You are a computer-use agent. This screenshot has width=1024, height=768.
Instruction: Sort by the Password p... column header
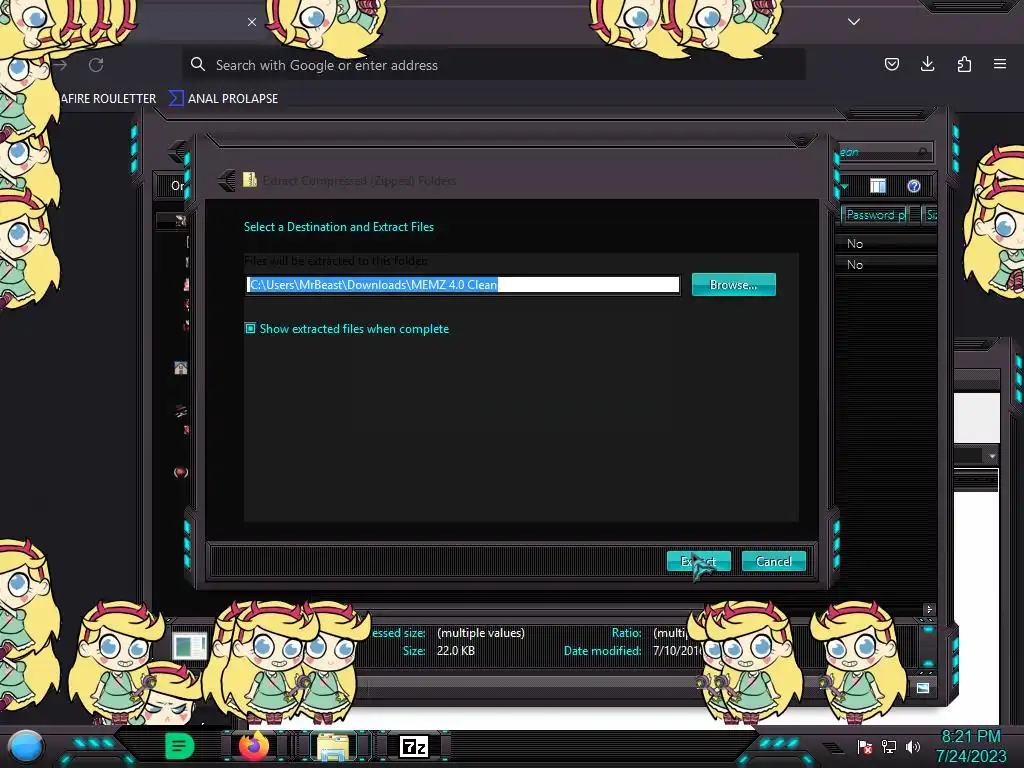pyautogui.click(x=875, y=215)
